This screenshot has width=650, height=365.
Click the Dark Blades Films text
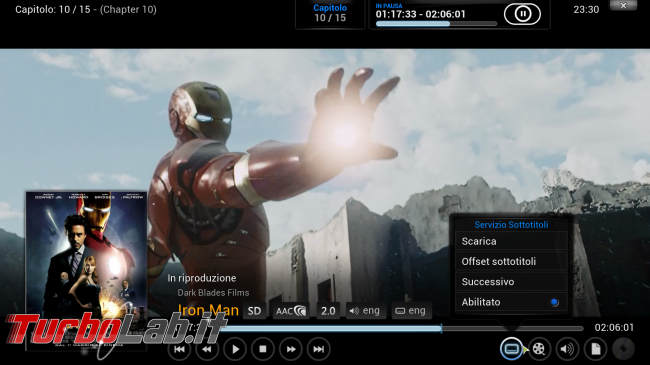tap(213, 293)
